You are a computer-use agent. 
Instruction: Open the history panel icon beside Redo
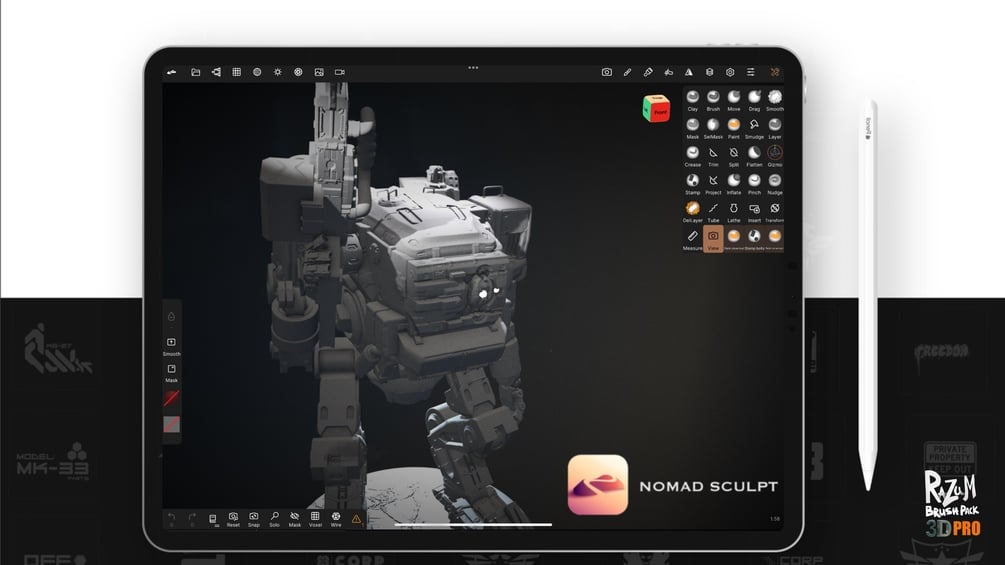(x=213, y=519)
